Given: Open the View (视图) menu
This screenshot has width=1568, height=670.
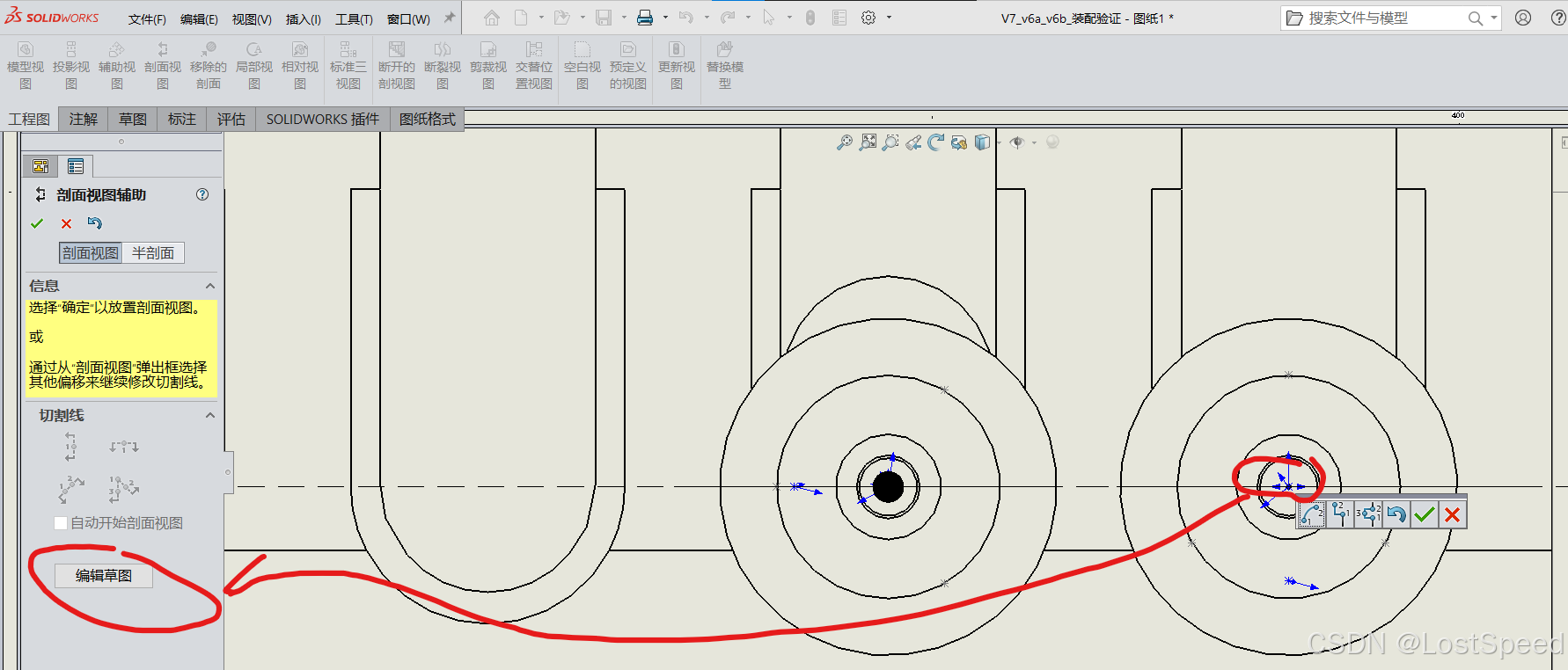Looking at the screenshot, I should [252, 18].
